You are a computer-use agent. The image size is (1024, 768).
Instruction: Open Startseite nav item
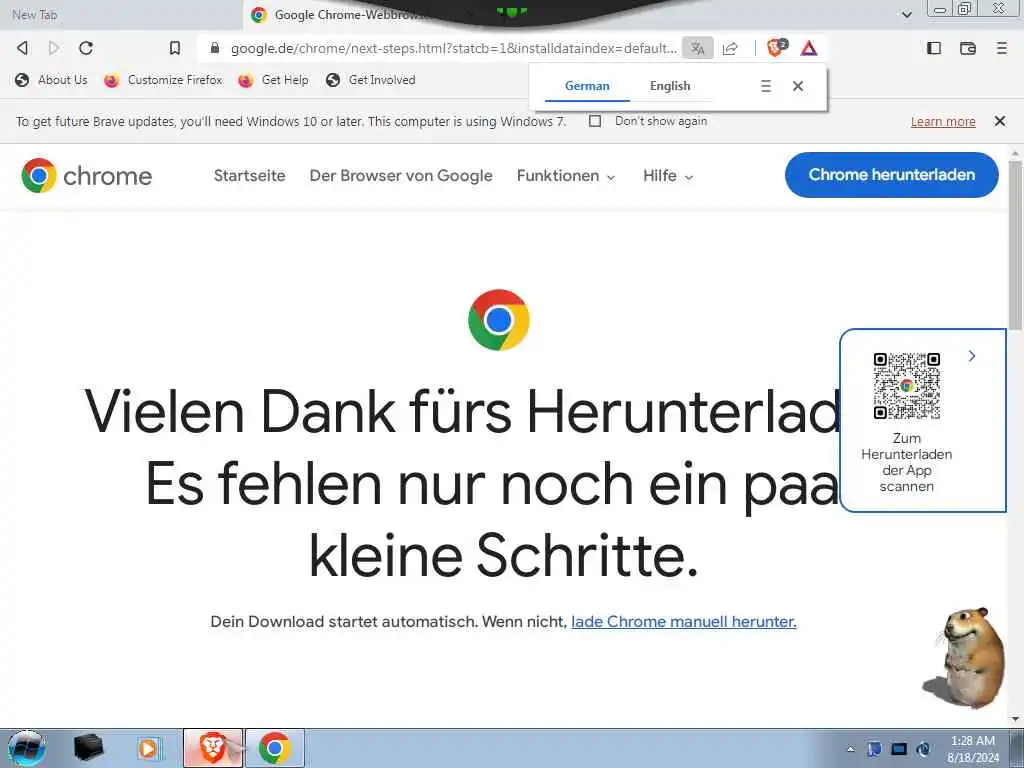(249, 176)
